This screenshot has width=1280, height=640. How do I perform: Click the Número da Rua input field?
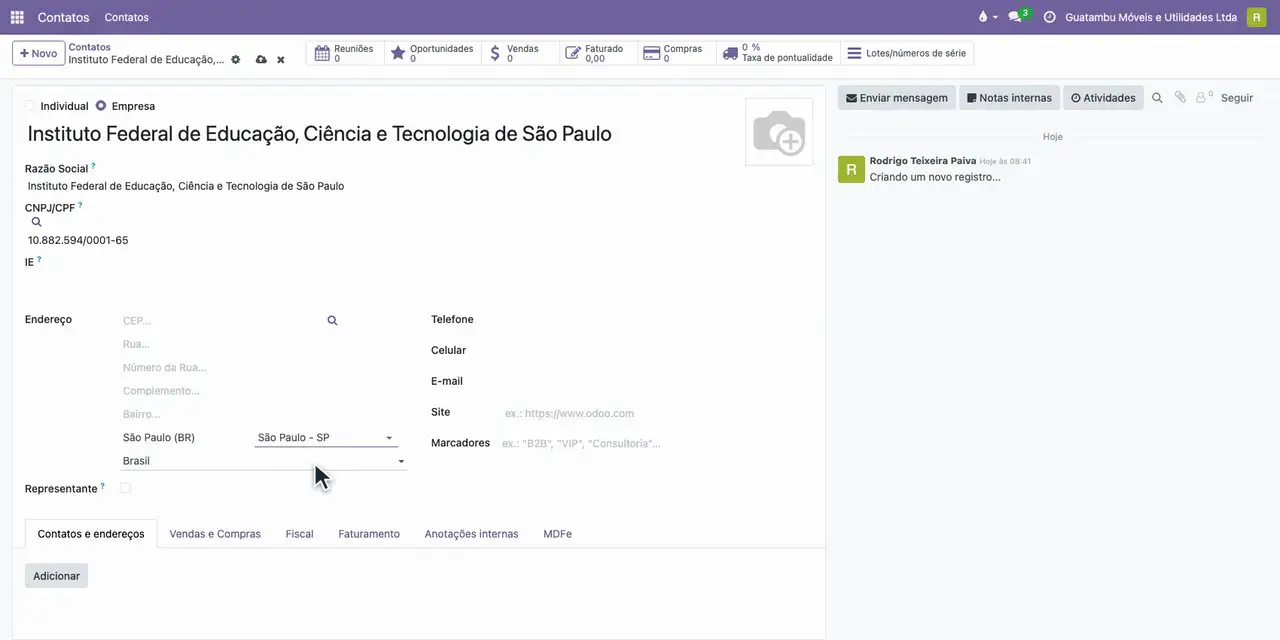pyautogui.click(x=264, y=368)
